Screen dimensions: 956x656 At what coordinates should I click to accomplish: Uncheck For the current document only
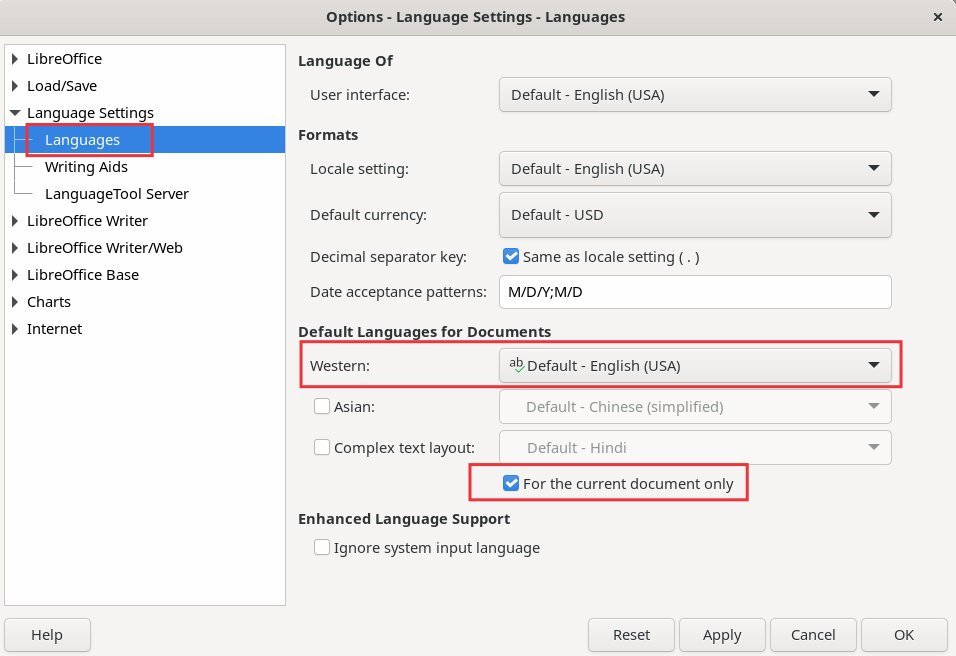click(x=511, y=483)
